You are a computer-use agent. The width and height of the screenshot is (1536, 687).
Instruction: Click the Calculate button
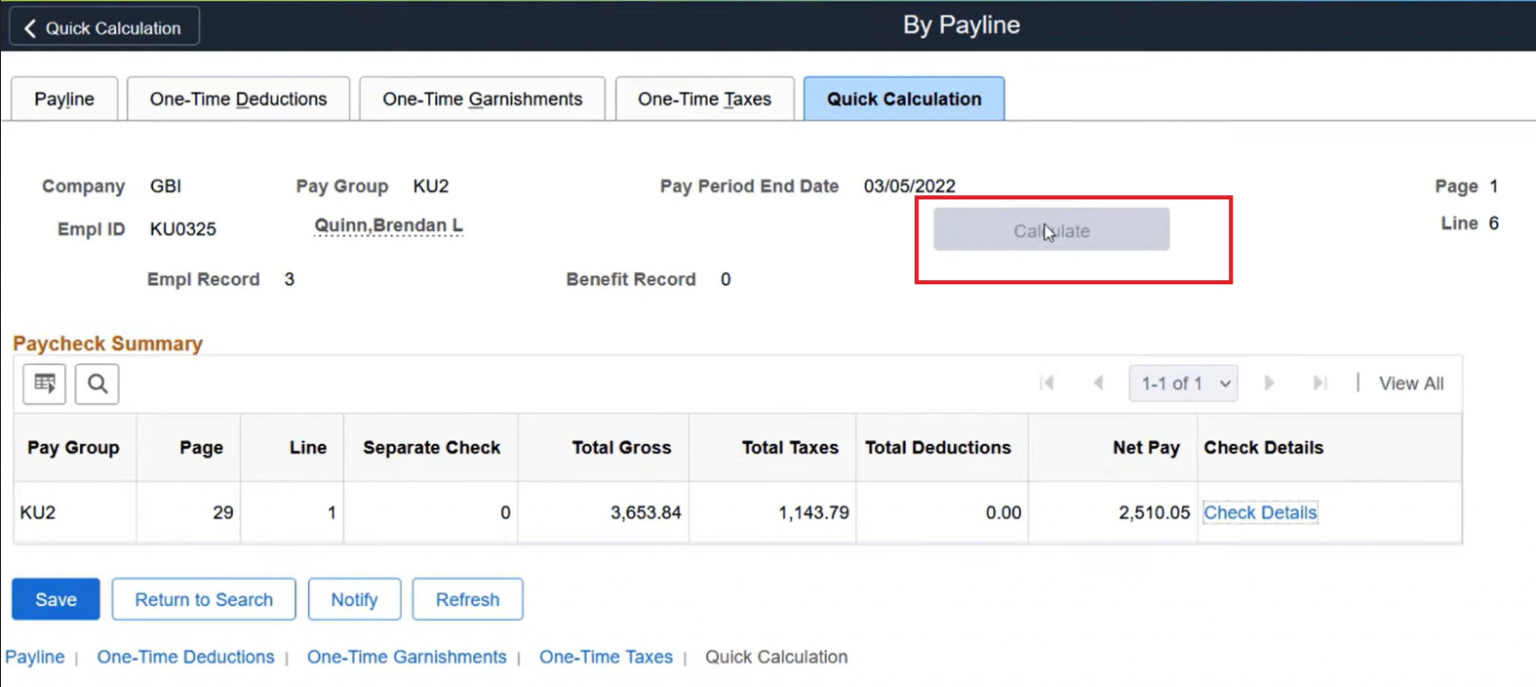point(1050,229)
